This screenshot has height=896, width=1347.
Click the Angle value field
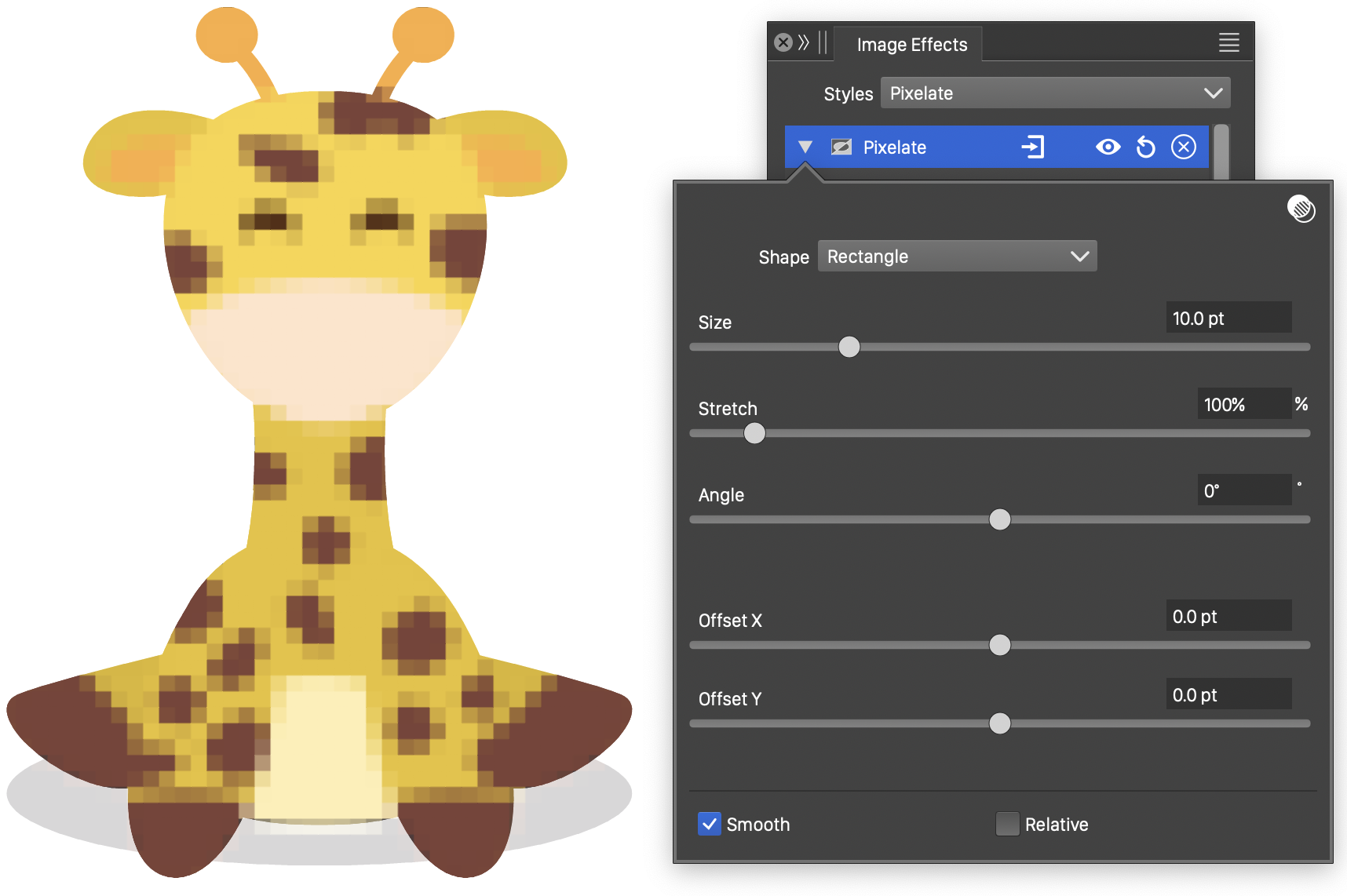[1243, 491]
